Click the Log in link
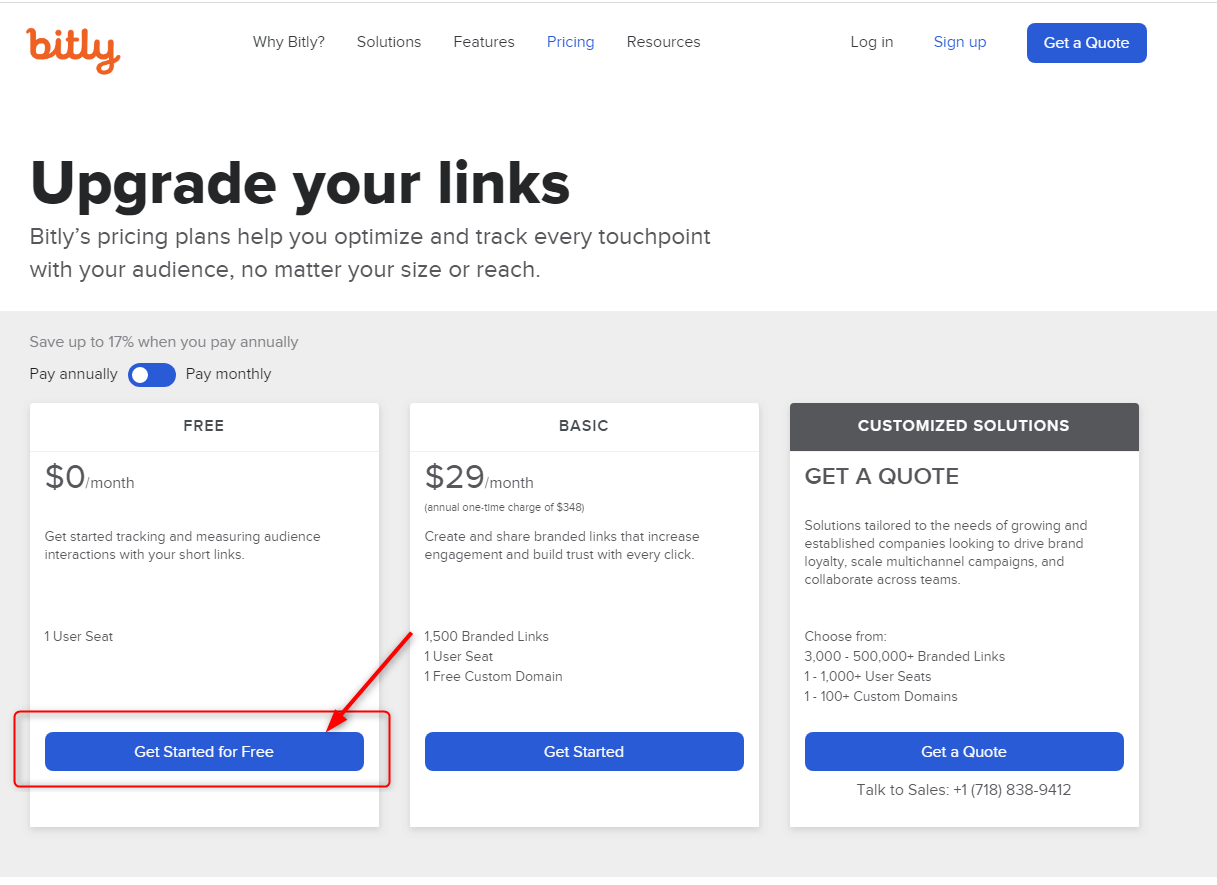Image resolution: width=1217 pixels, height=885 pixels. click(x=872, y=42)
